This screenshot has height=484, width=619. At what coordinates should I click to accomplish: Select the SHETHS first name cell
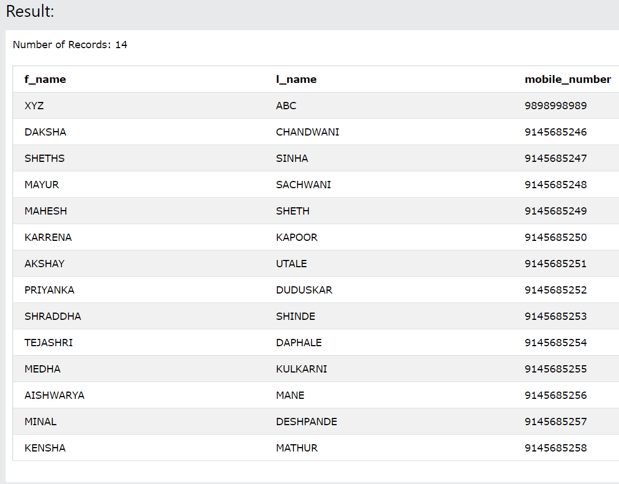click(x=45, y=158)
